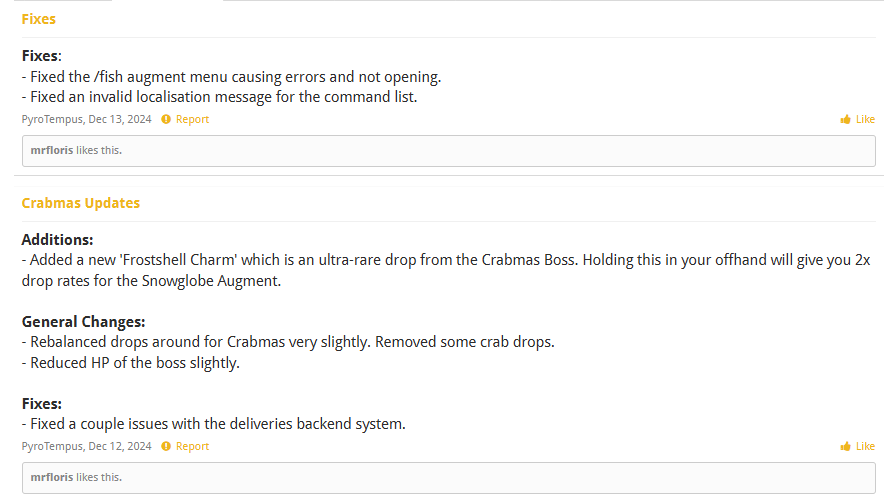Screen dimensions: 890x502
Task: Click the 'Report' text on the Crabmas Updates post
Action: [x=193, y=447]
